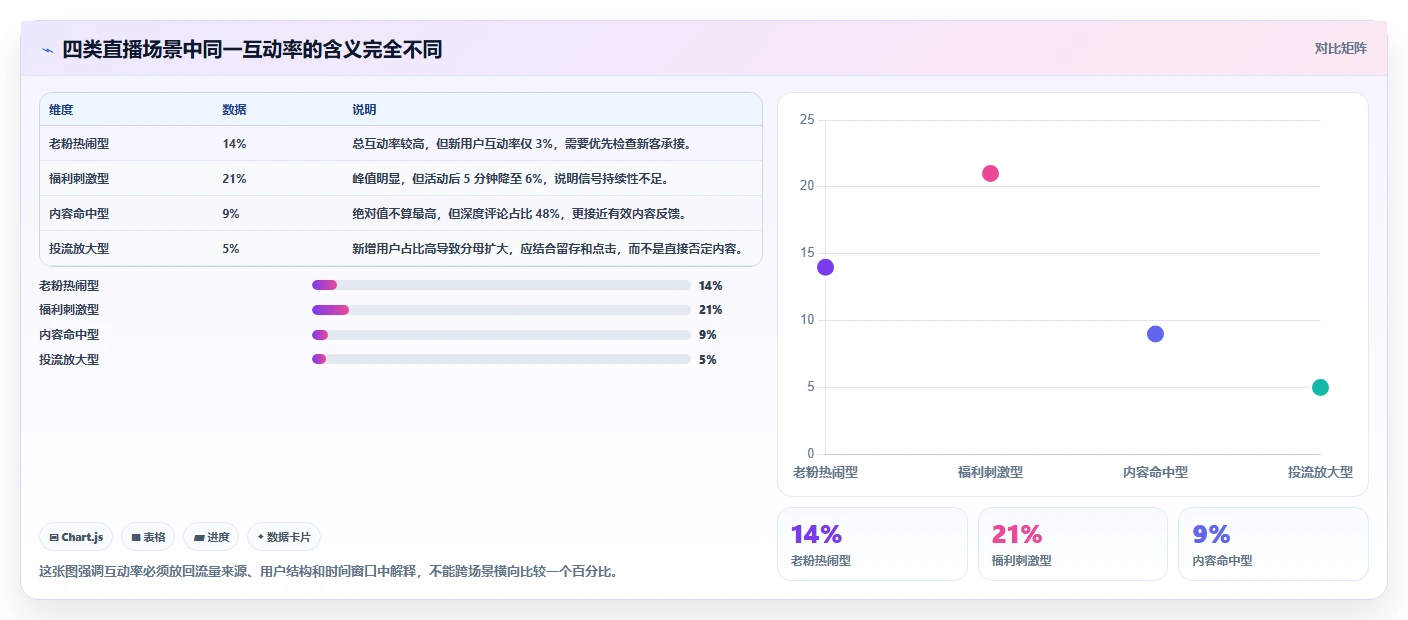Click 内容命中型 cell in the table
The width and height of the screenshot is (1408, 620).
(x=79, y=214)
